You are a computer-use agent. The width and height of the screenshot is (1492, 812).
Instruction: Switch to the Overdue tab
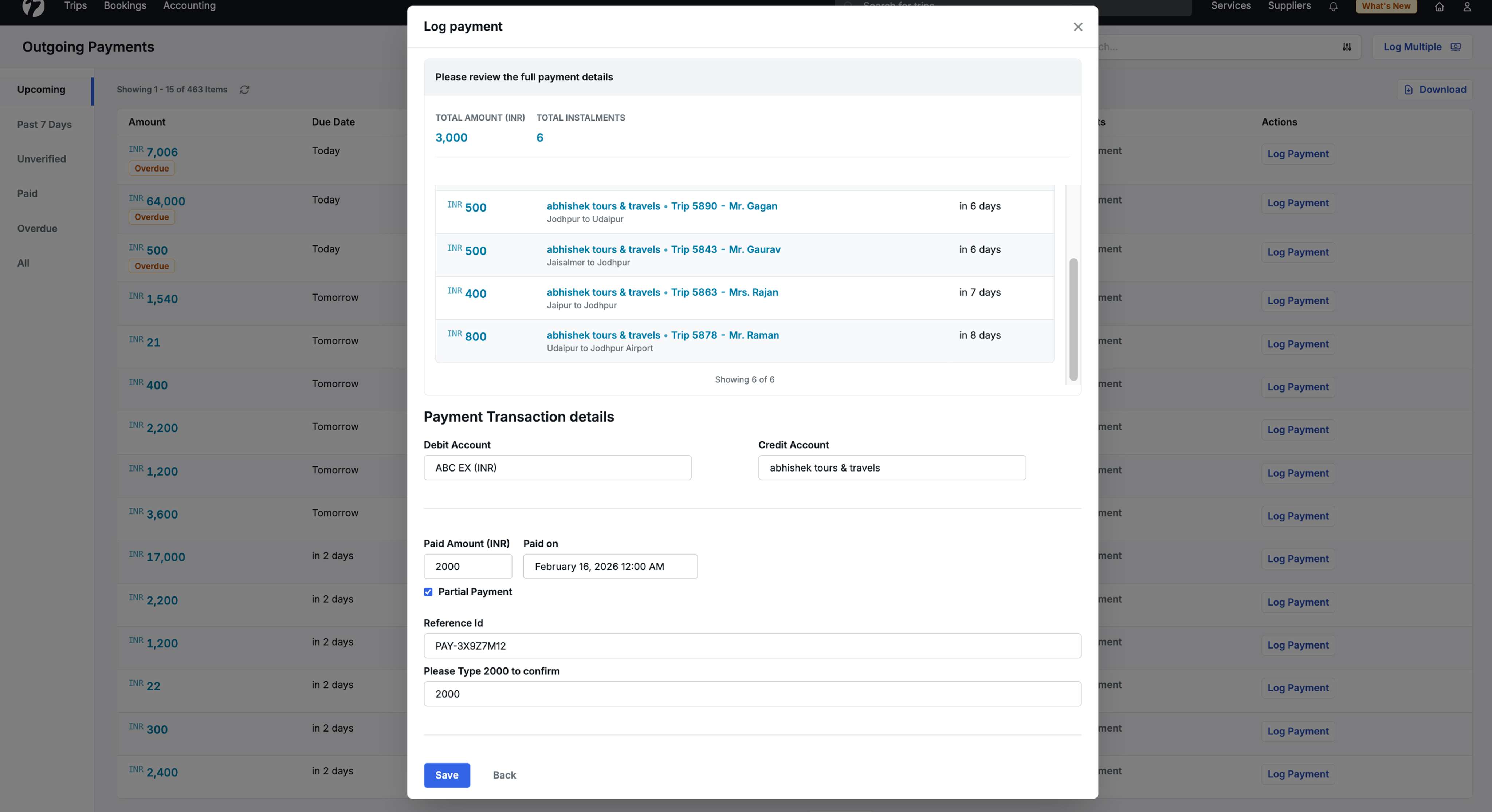point(37,228)
